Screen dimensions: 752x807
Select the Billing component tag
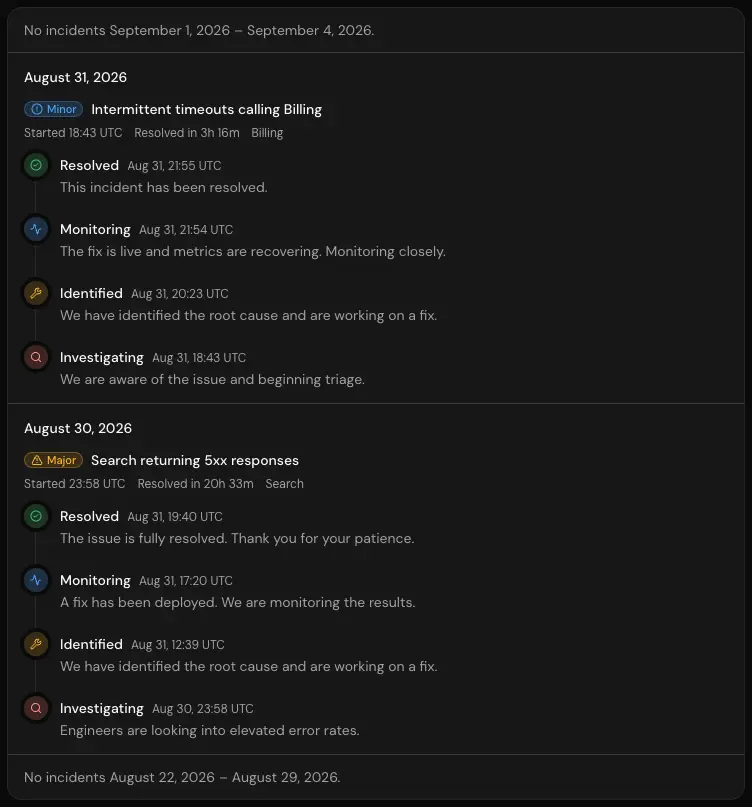point(267,133)
